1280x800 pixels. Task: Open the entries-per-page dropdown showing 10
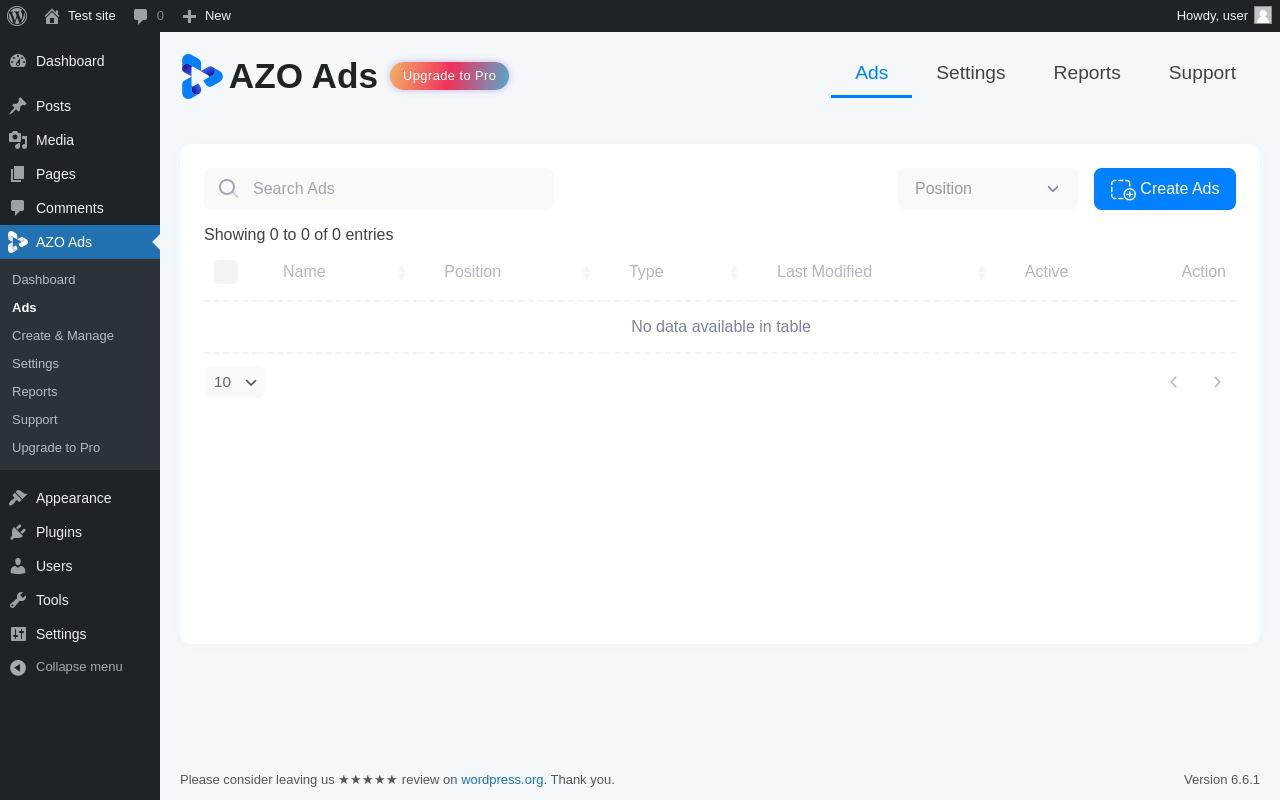tap(235, 382)
